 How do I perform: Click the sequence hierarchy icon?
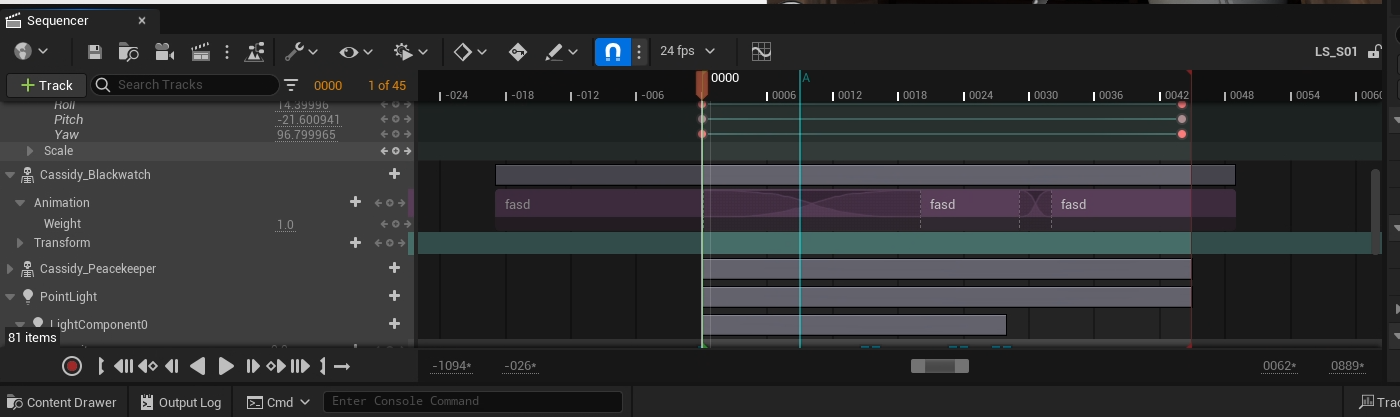pyautogui.click(x=255, y=51)
